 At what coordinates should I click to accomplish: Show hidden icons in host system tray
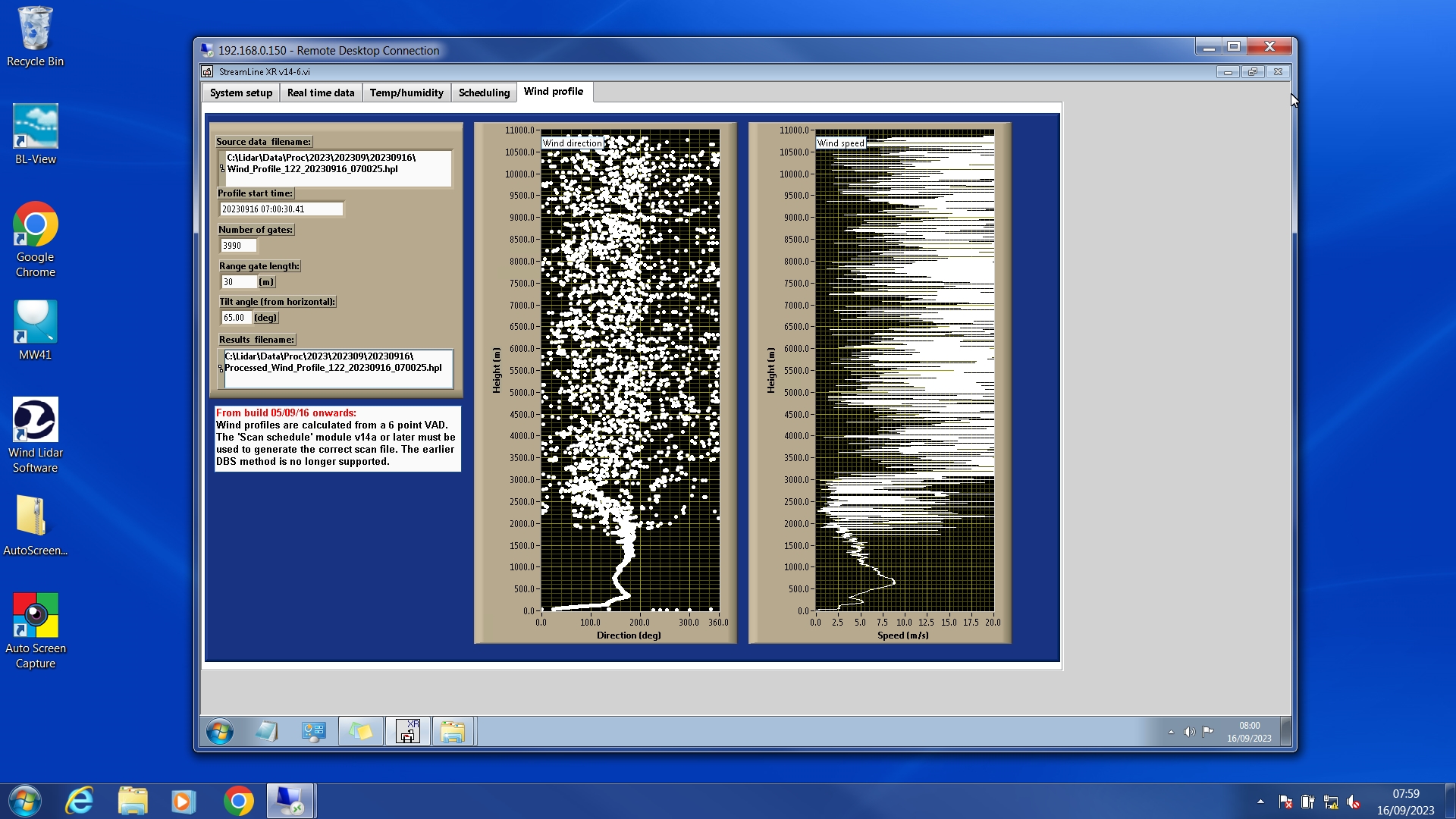click(x=1260, y=801)
